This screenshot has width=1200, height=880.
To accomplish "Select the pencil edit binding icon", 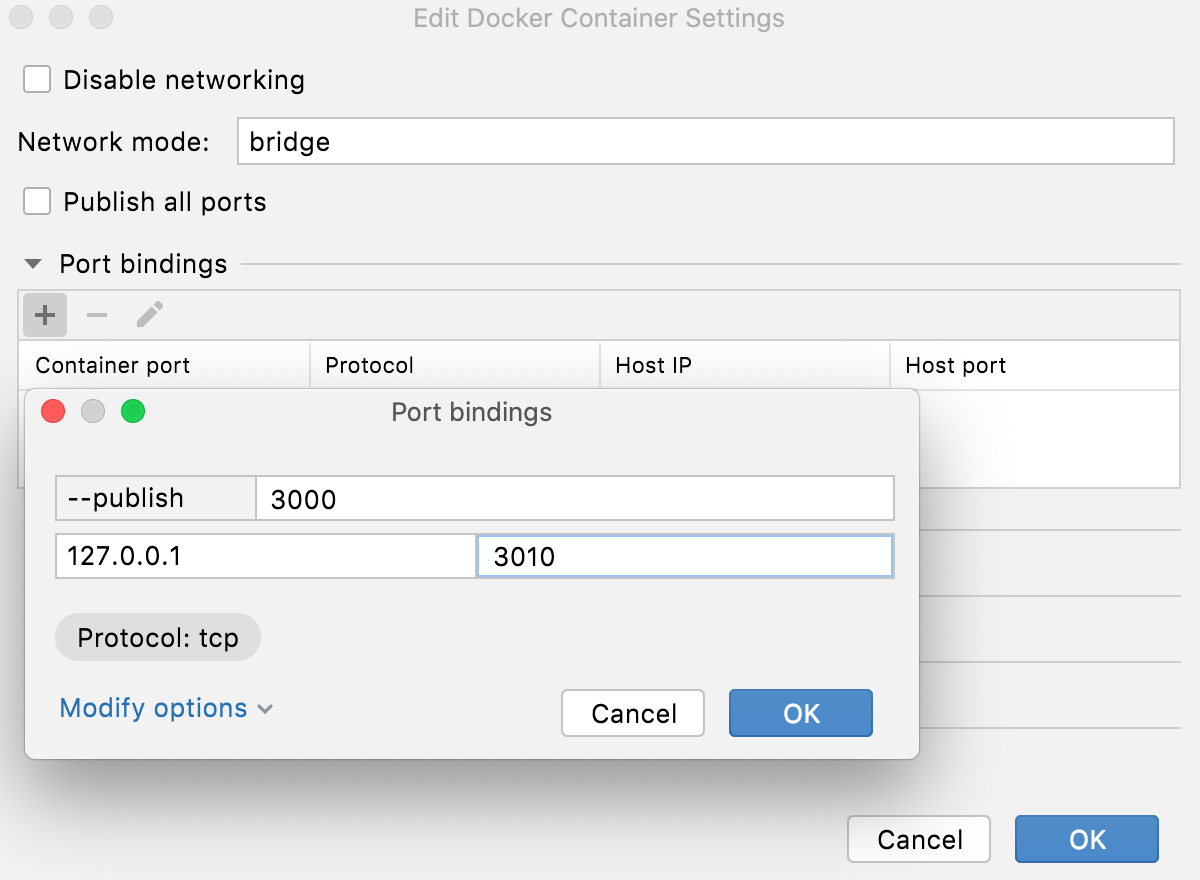I will (148, 314).
